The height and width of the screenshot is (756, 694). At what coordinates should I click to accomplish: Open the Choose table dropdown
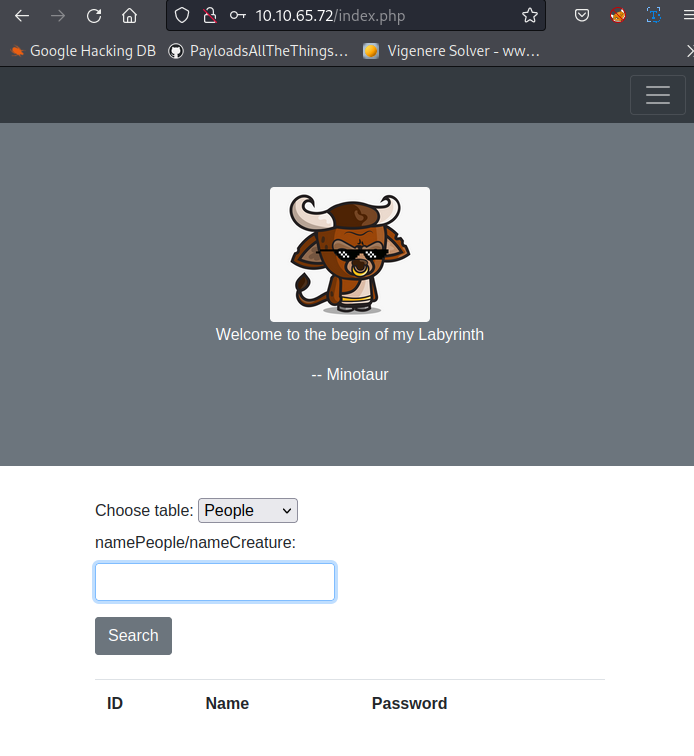[x=248, y=510]
